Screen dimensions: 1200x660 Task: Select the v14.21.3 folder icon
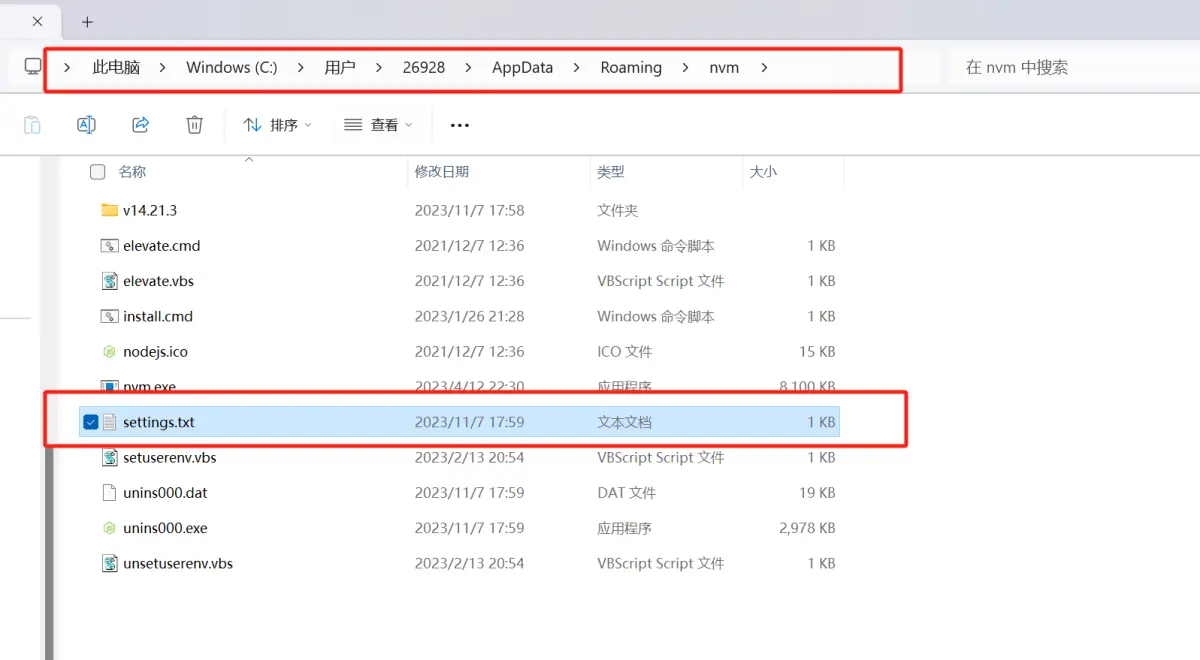tap(110, 210)
